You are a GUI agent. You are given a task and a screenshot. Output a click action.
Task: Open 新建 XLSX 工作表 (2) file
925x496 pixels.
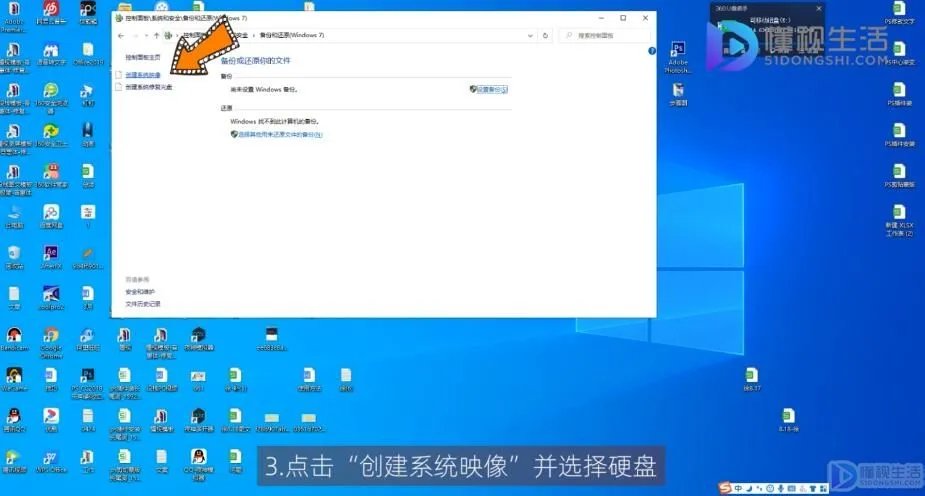point(899,220)
